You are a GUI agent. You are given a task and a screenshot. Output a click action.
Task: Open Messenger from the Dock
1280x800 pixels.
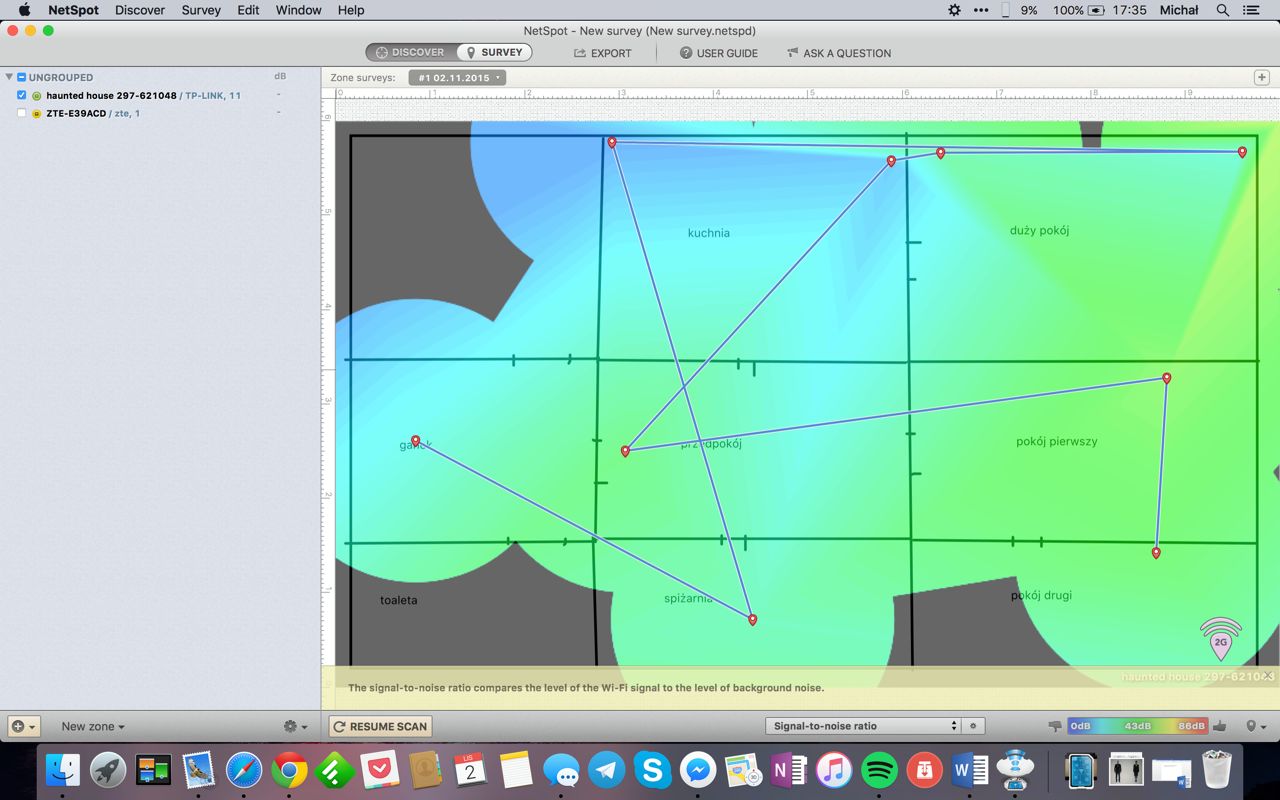[x=698, y=770]
